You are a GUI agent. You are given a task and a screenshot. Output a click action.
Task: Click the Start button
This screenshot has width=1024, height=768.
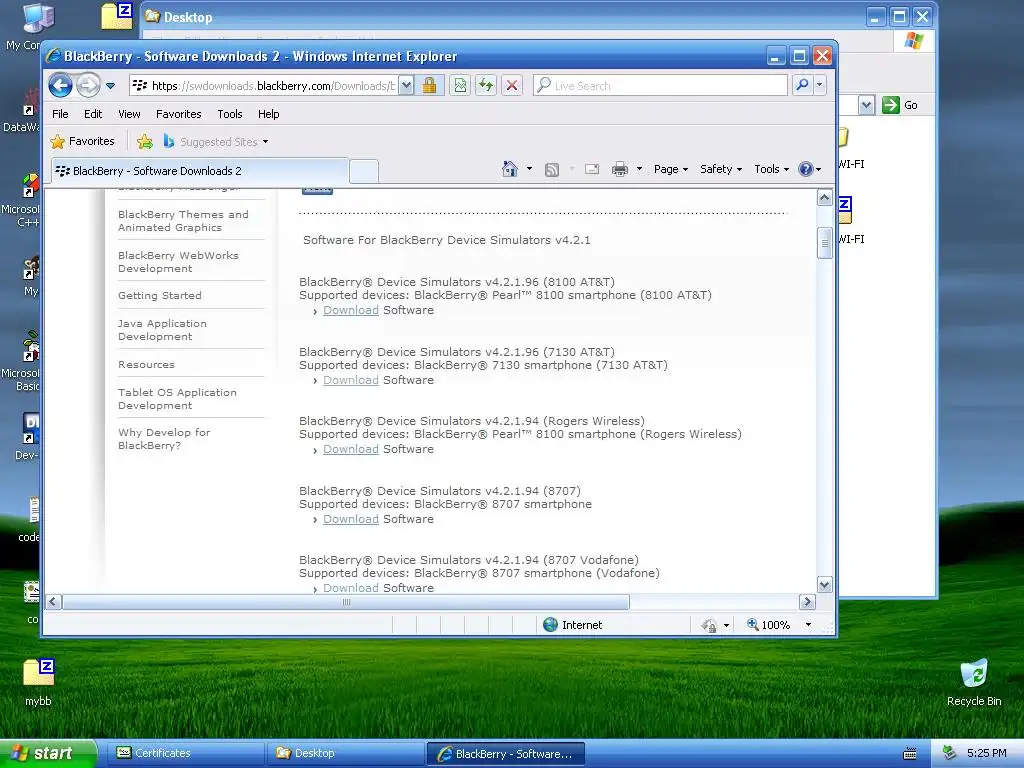point(48,754)
